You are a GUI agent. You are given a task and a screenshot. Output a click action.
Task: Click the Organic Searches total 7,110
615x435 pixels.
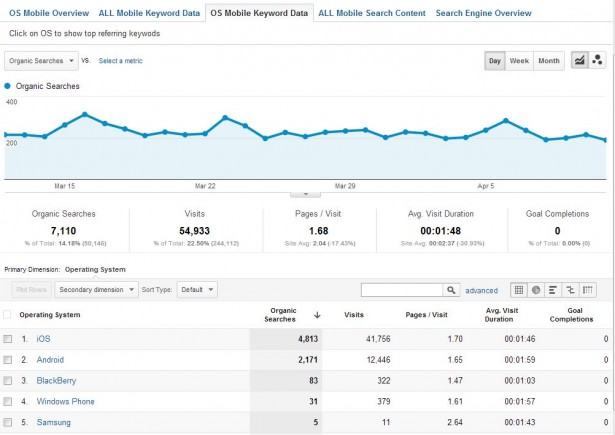[x=63, y=231]
